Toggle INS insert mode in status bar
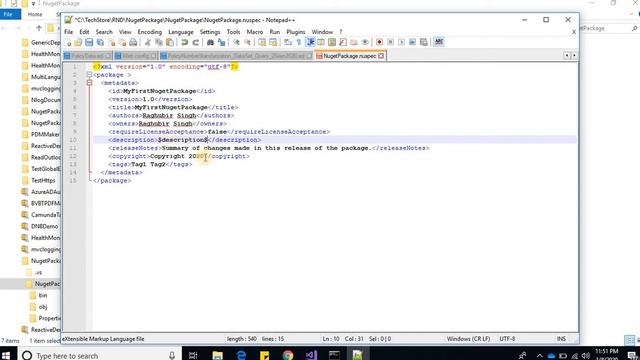The image size is (640, 360). 561,339
